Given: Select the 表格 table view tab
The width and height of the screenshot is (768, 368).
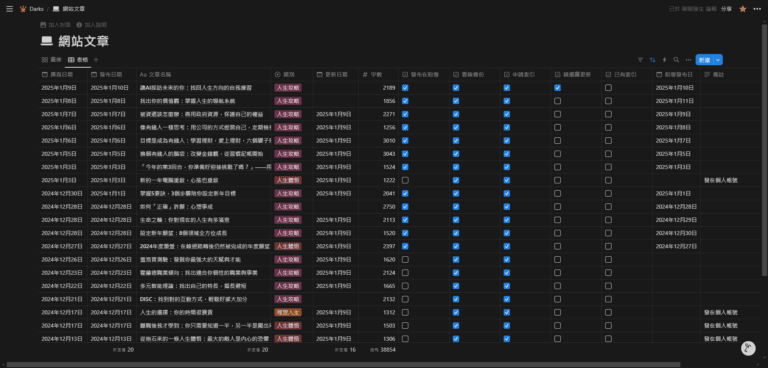Looking at the screenshot, I should pos(78,60).
